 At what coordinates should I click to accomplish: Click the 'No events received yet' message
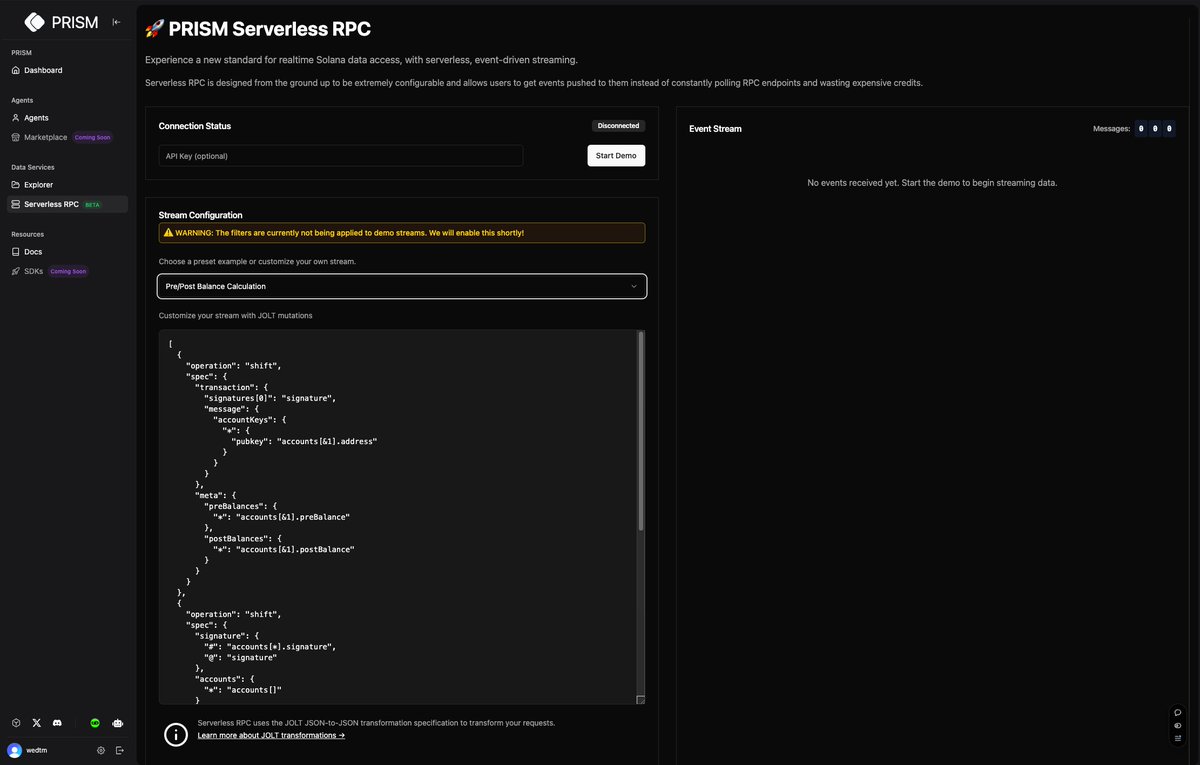[932, 183]
